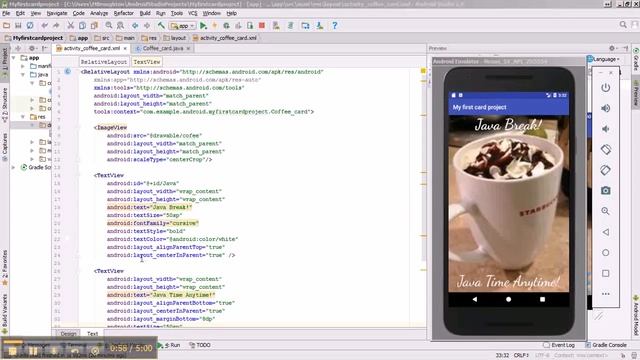Viewport: 640px width, 360px height.
Task: Expand the manifests folder node
Action: 23,66
